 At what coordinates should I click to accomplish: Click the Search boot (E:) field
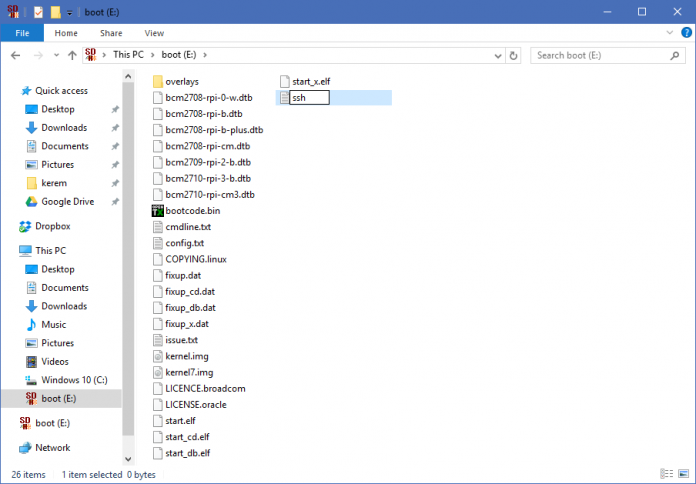click(600, 55)
